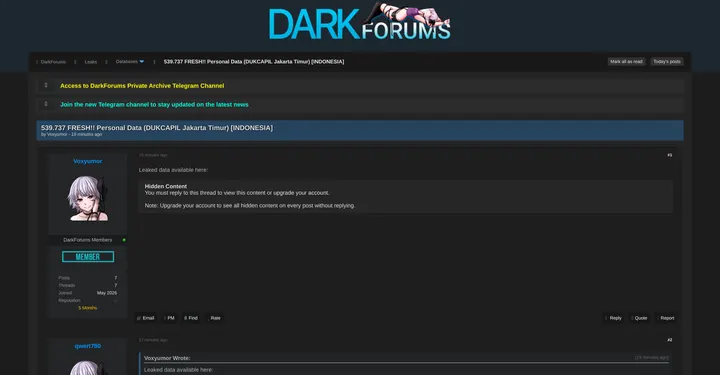Click the upgrade your account note text

(250, 206)
